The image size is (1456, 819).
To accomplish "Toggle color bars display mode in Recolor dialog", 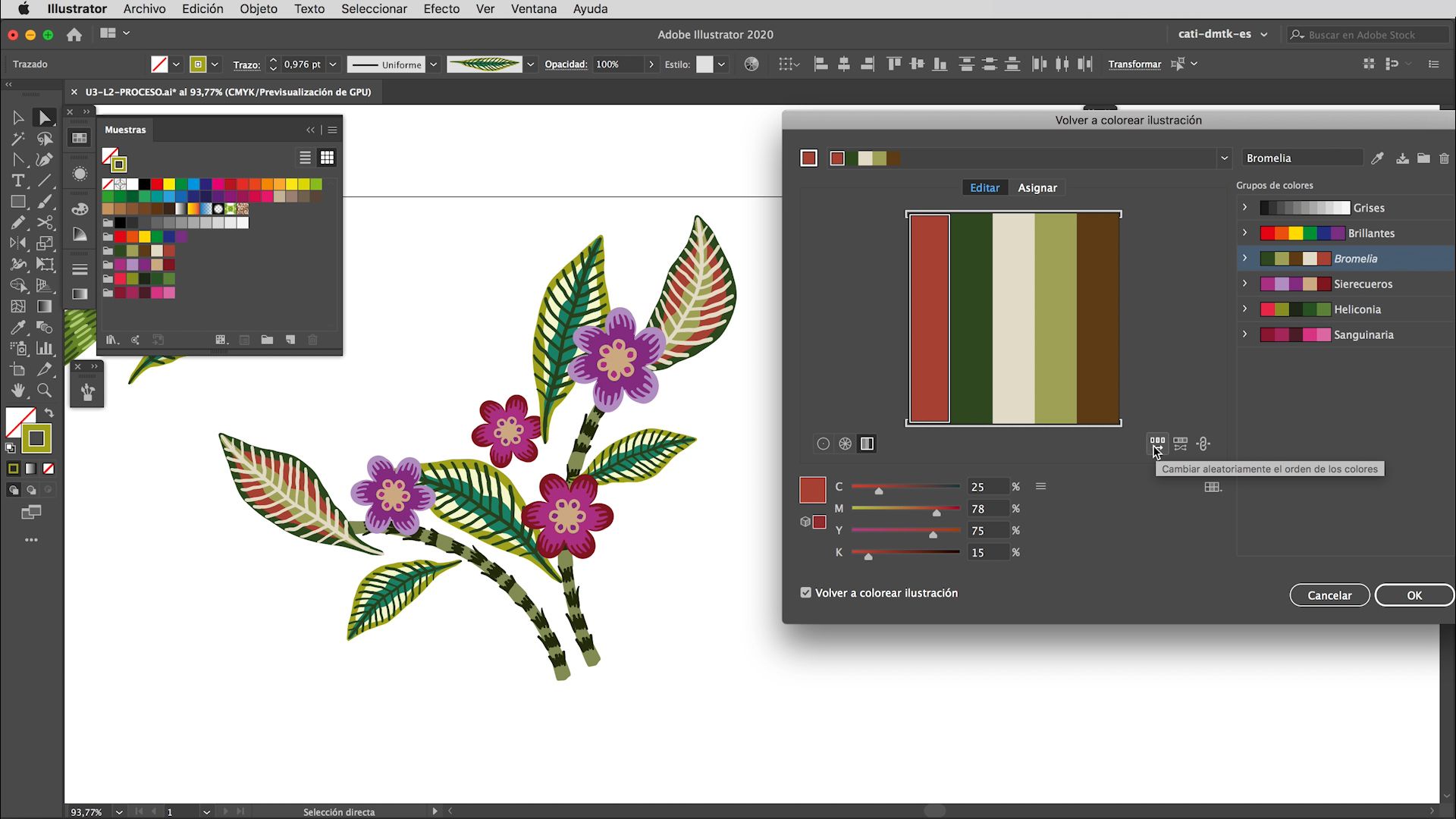I will 867,444.
